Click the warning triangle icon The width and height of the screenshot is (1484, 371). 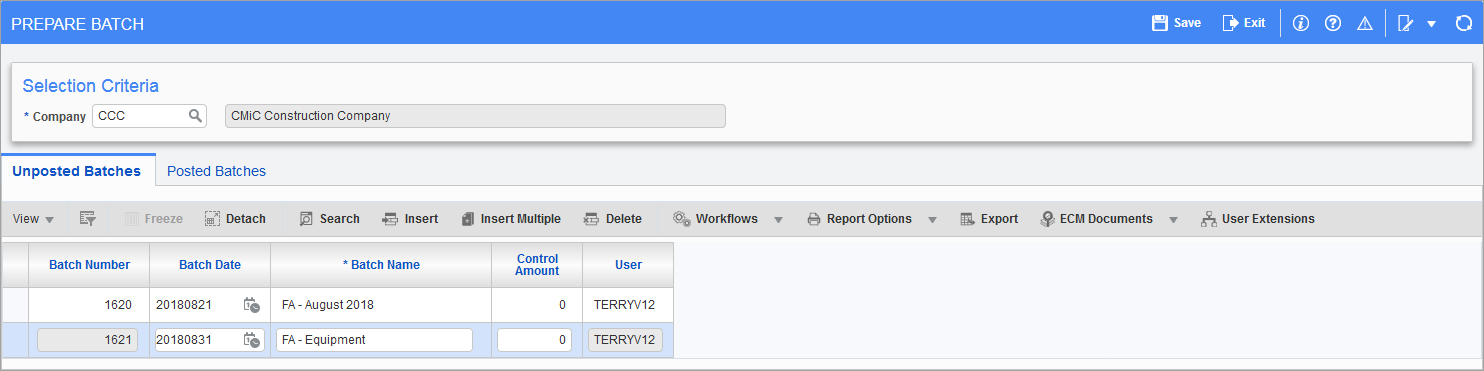(x=1364, y=23)
